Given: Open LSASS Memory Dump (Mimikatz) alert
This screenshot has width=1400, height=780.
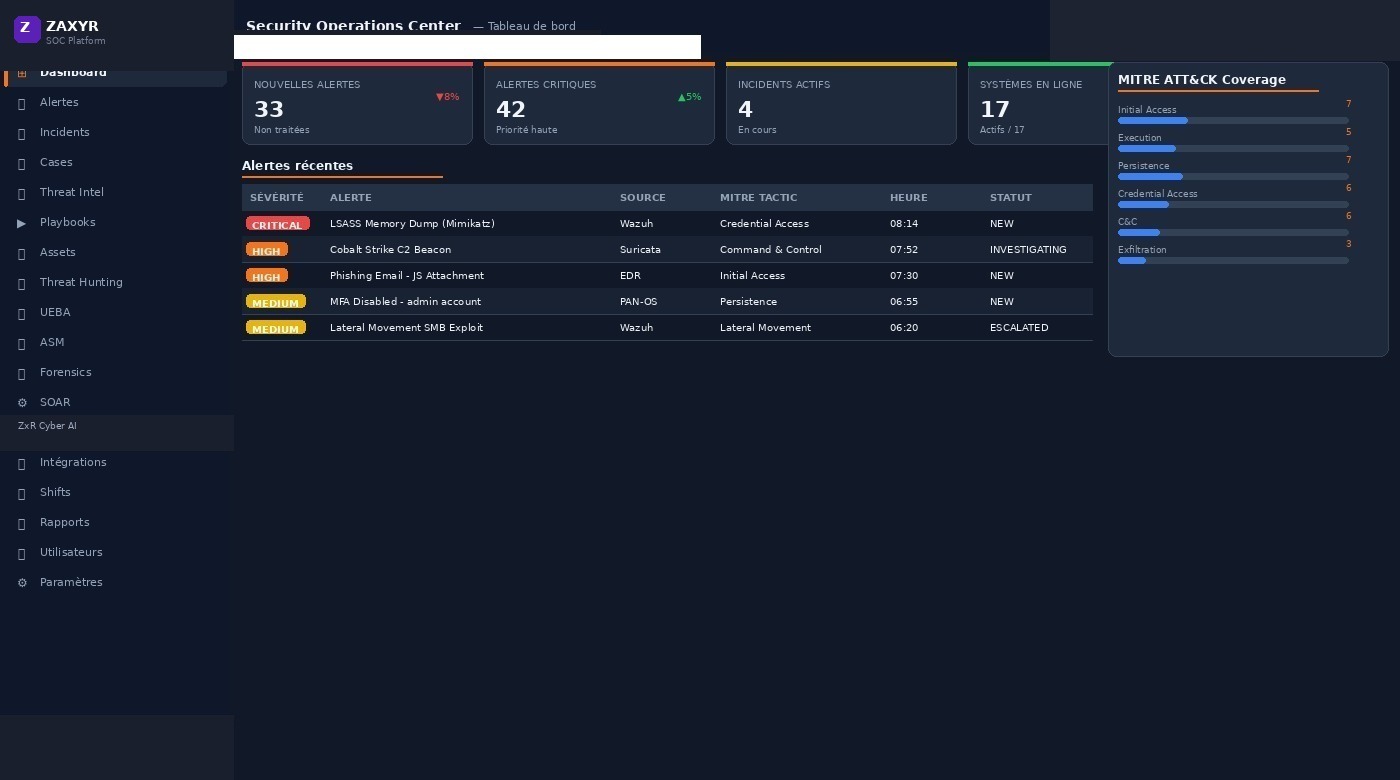Looking at the screenshot, I should pyautogui.click(x=412, y=224).
